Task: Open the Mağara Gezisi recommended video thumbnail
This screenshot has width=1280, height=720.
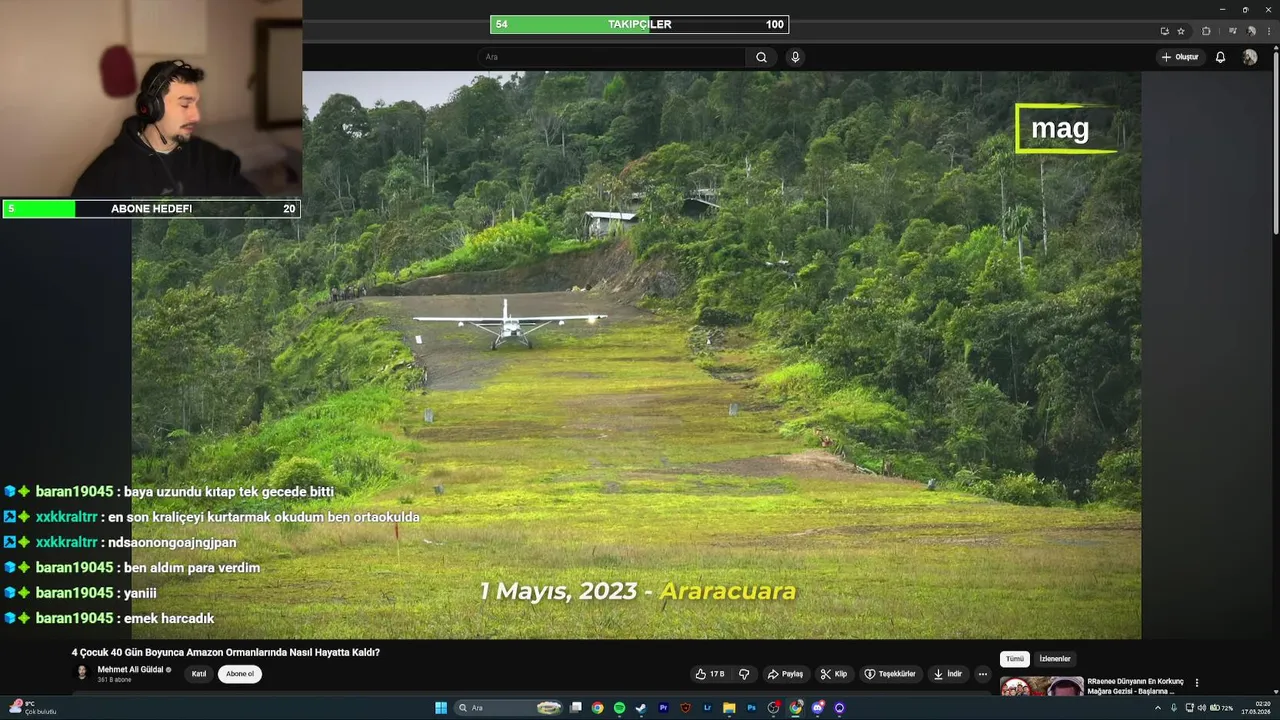Action: click(1042, 686)
